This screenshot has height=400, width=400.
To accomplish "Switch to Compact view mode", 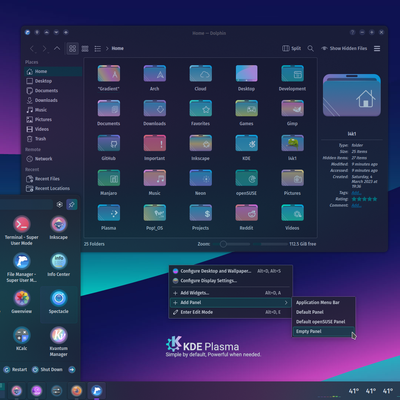I will pyautogui.click(x=85, y=49).
